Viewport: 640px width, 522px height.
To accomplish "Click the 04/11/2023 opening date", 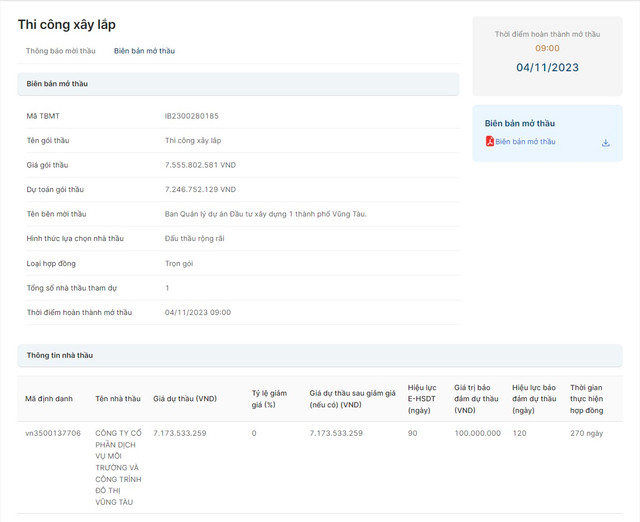I will [547, 68].
